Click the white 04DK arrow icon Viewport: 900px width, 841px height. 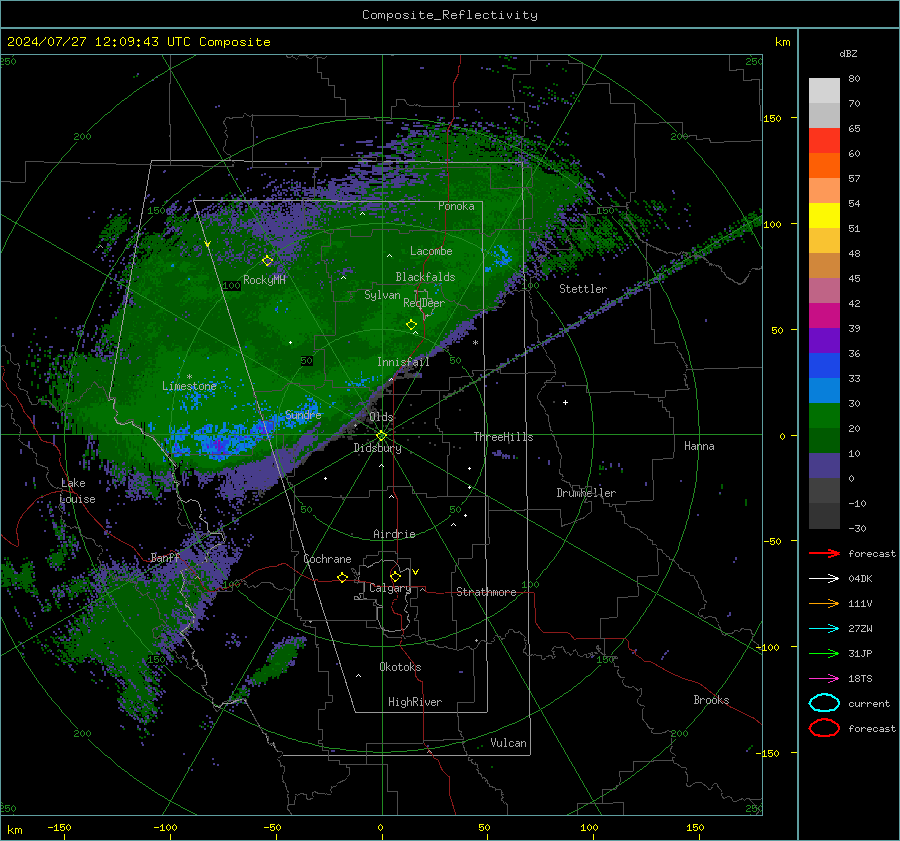(824, 579)
